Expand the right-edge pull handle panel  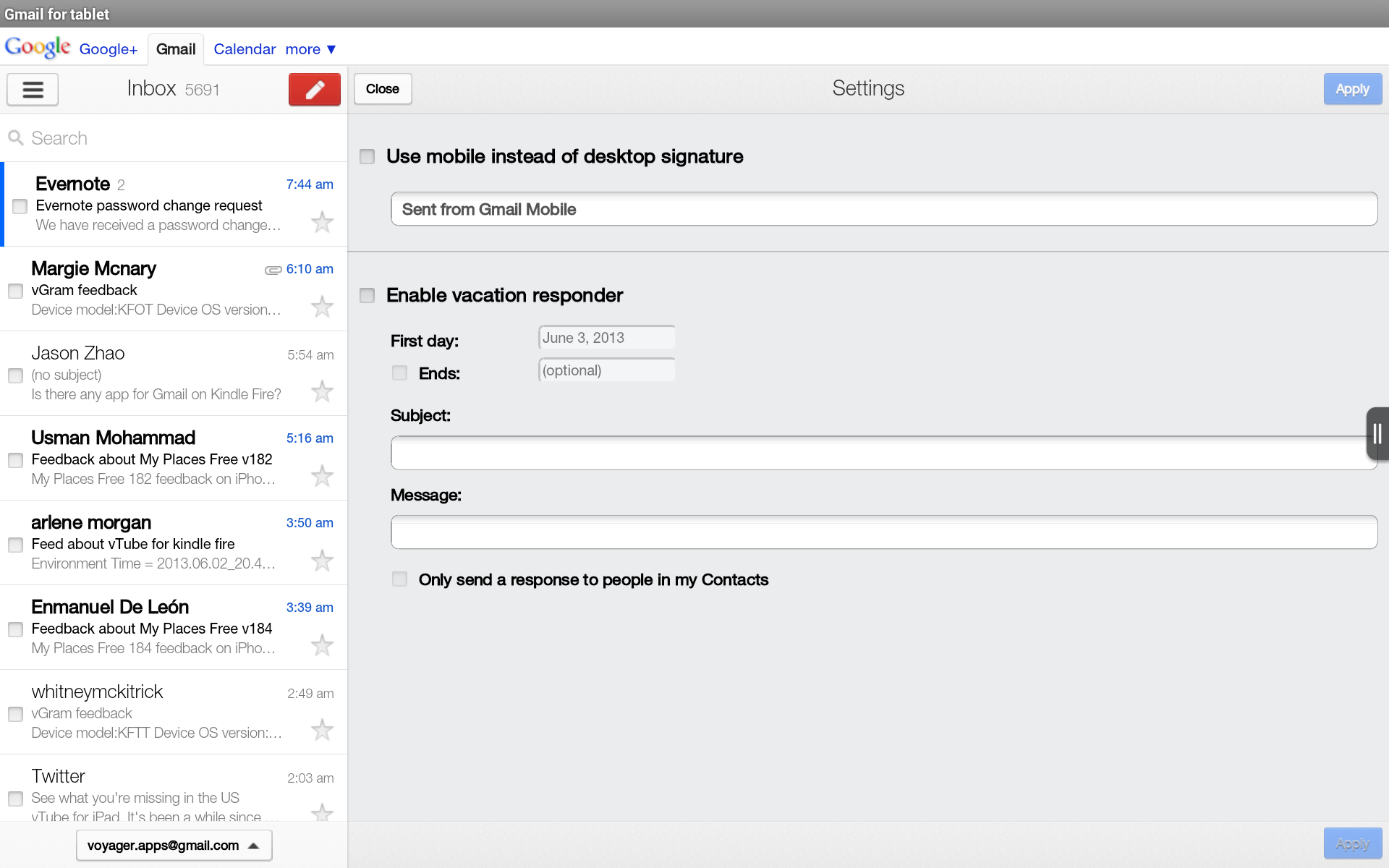click(x=1377, y=434)
